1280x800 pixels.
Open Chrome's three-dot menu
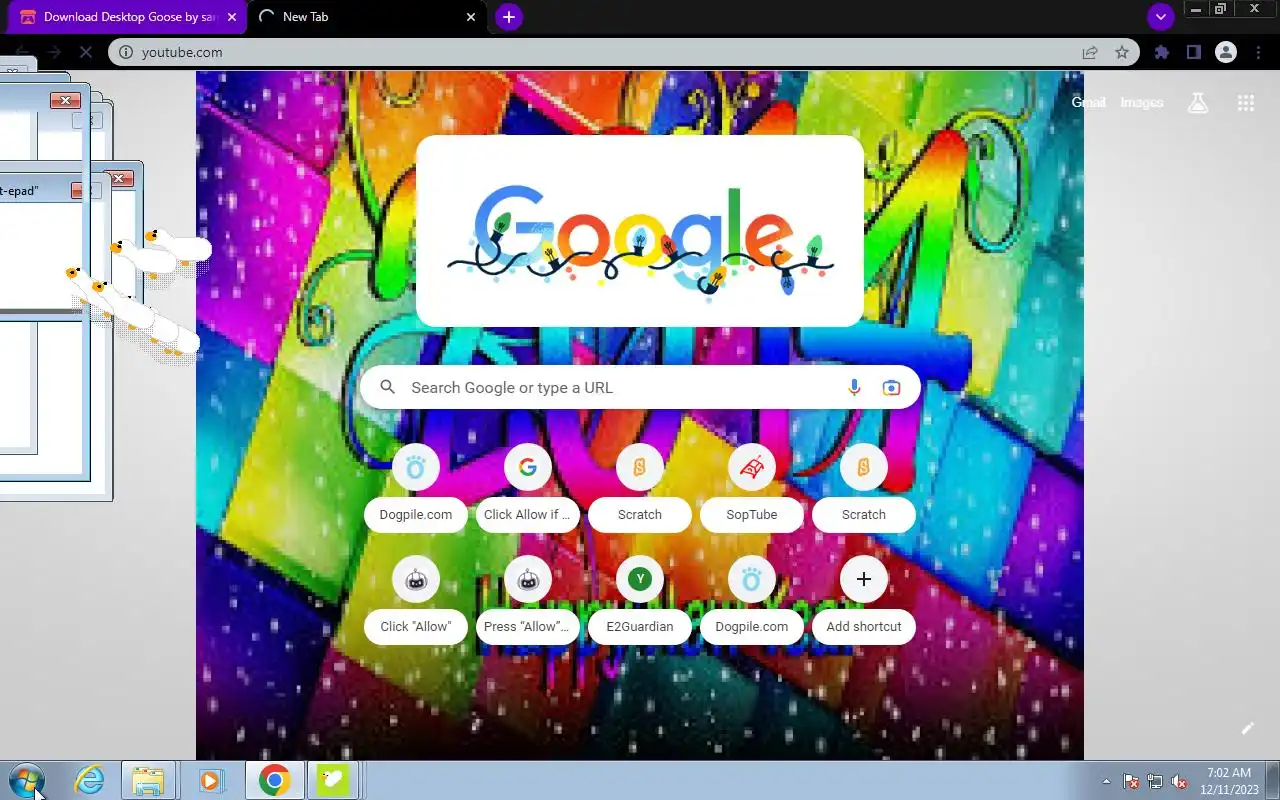point(1258,52)
